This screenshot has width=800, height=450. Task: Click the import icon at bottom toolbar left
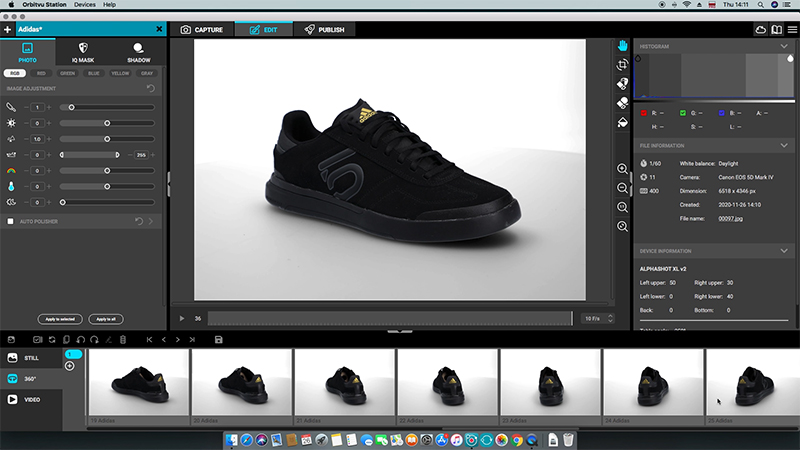pos(11,340)
